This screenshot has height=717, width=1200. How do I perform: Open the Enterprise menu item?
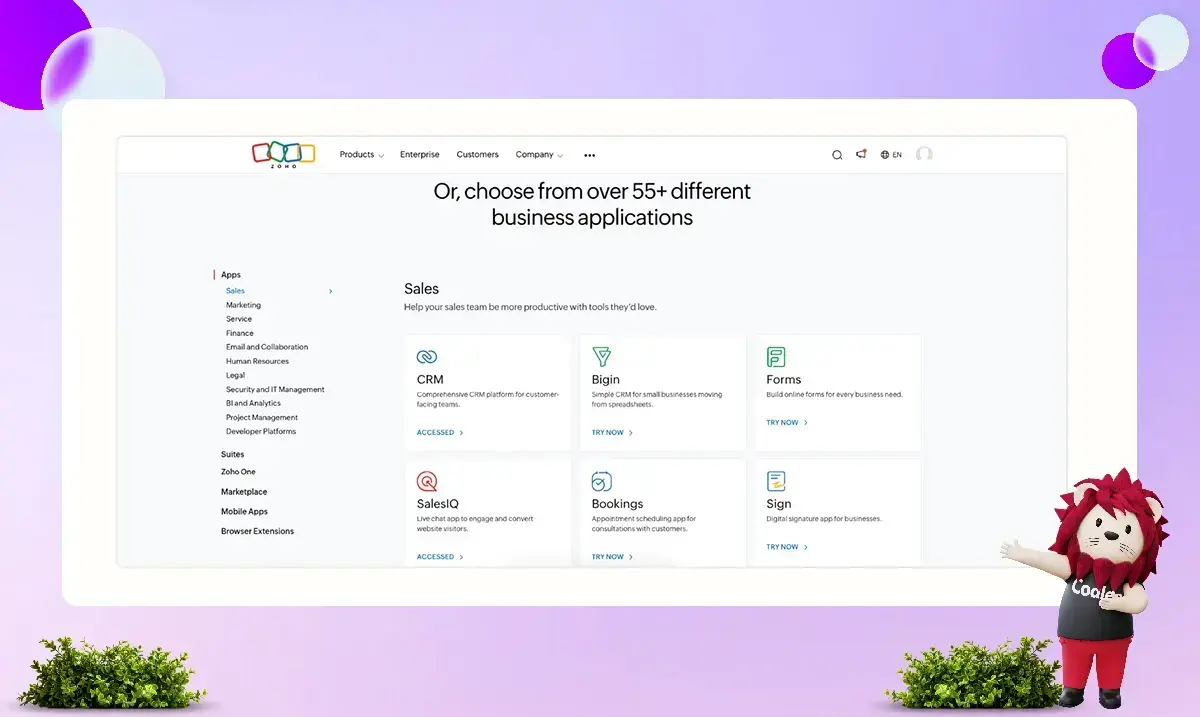pos(419,155)
